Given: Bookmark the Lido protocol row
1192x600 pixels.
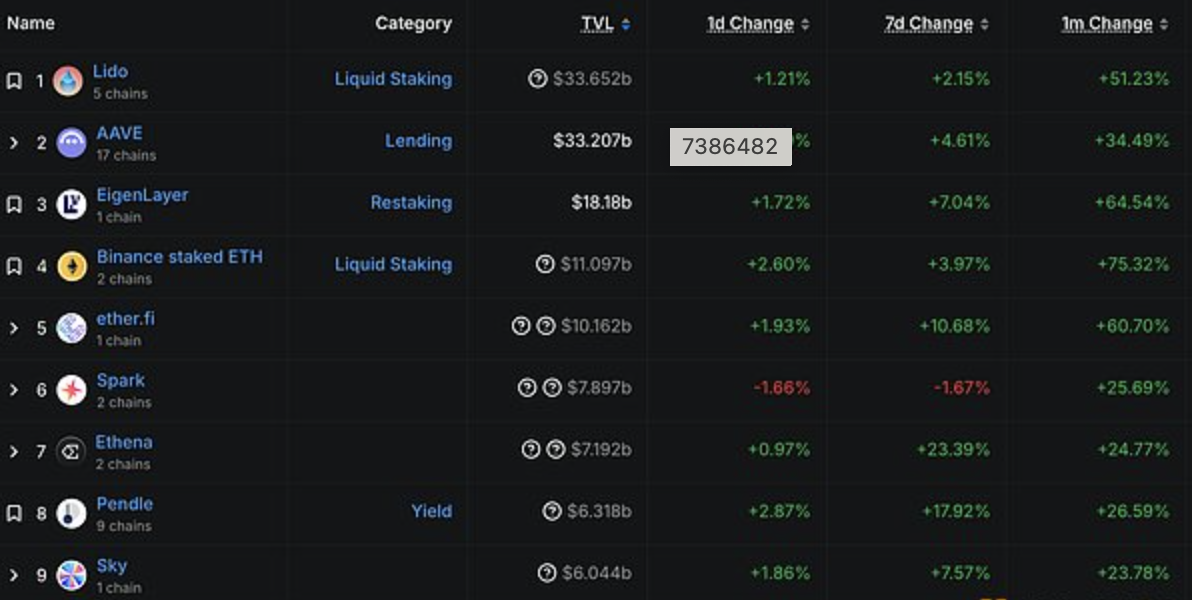Looking at the screenshot, I should pos(14,81).
